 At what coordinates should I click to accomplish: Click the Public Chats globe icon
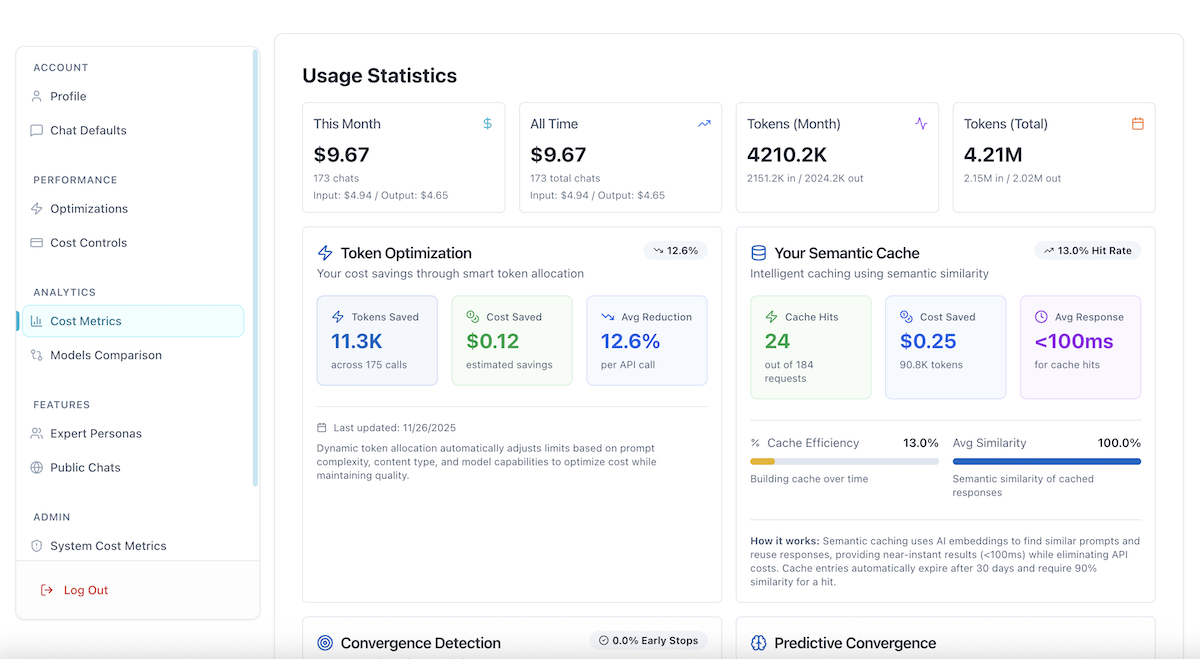35,467
